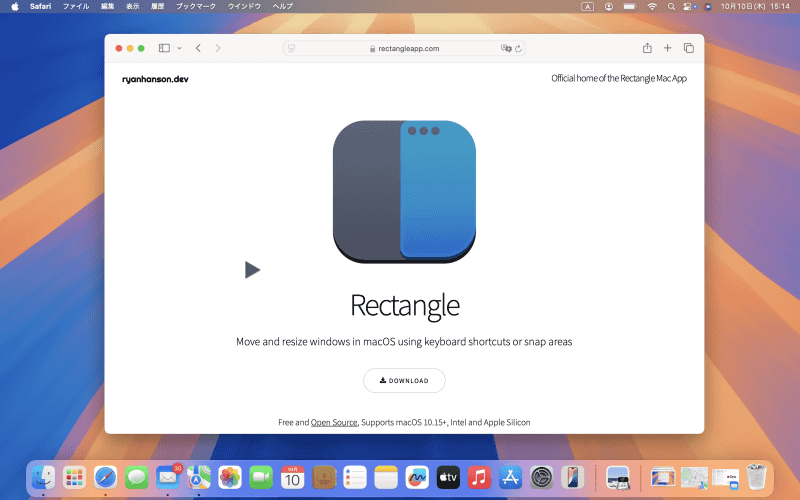Image resolution: width=800 pixels, height=500 pixels.
Task: Open Finder from the Dock
Action: [43, 478]
